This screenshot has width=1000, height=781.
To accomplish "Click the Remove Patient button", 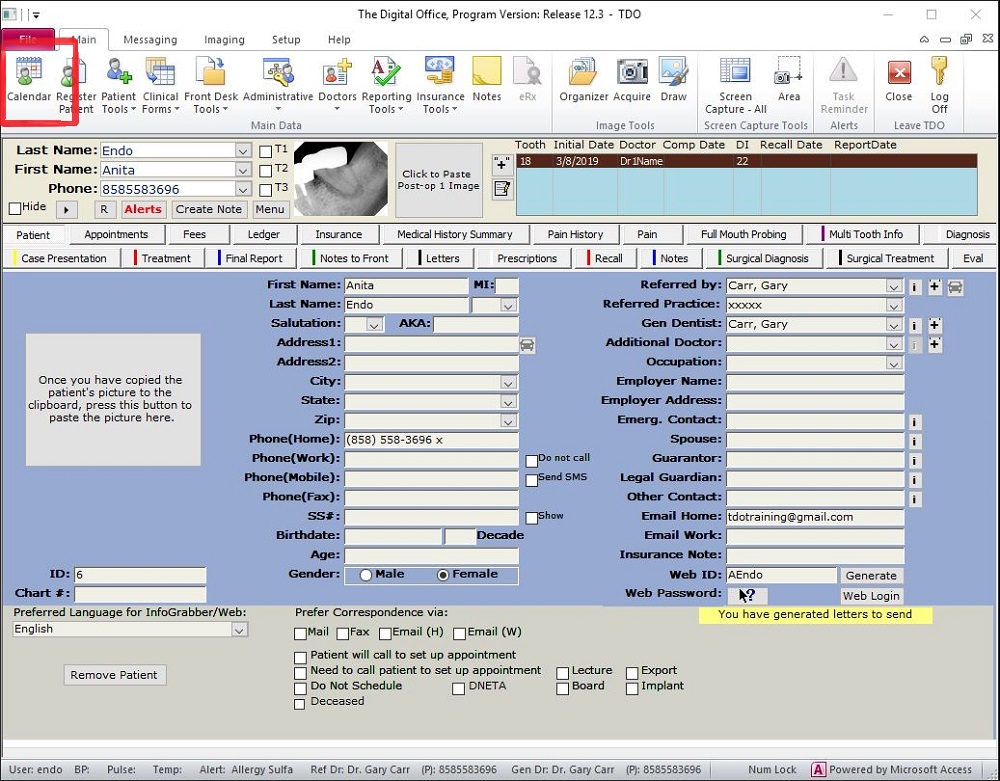I will pyautogui.click(x=114, y=675).
